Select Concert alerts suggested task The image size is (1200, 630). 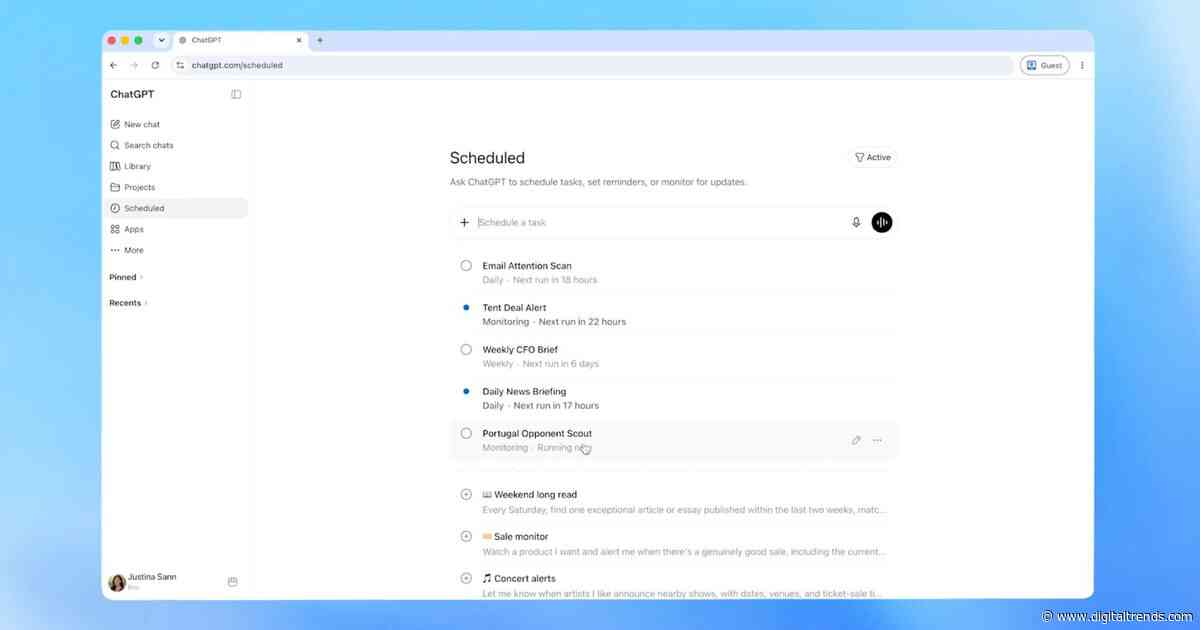pyautogui.click(x=674, y=584)
